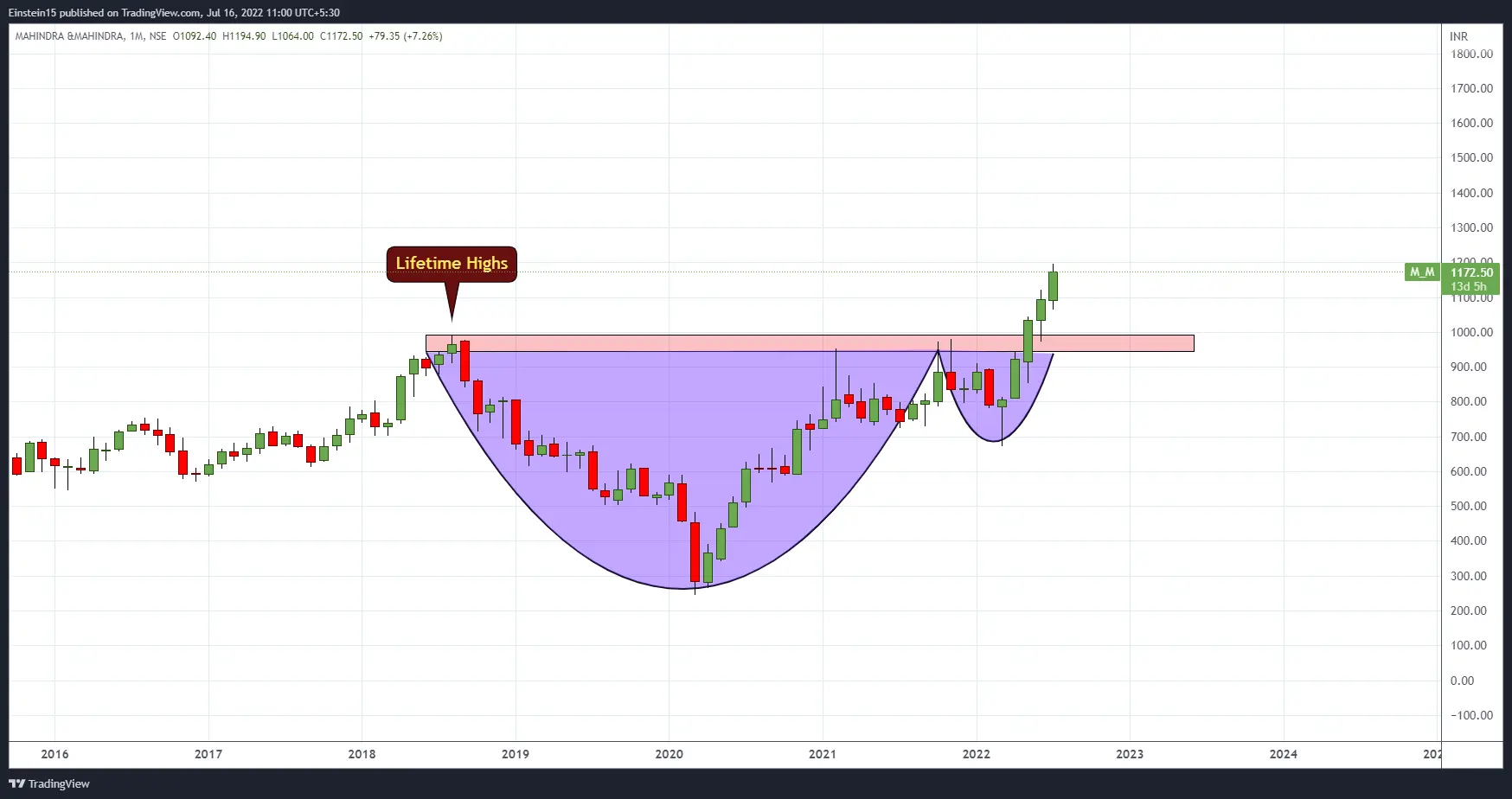Click the 1M interval in chart header
This screenshot has width=1512, height=799.
tap(136, 36)
